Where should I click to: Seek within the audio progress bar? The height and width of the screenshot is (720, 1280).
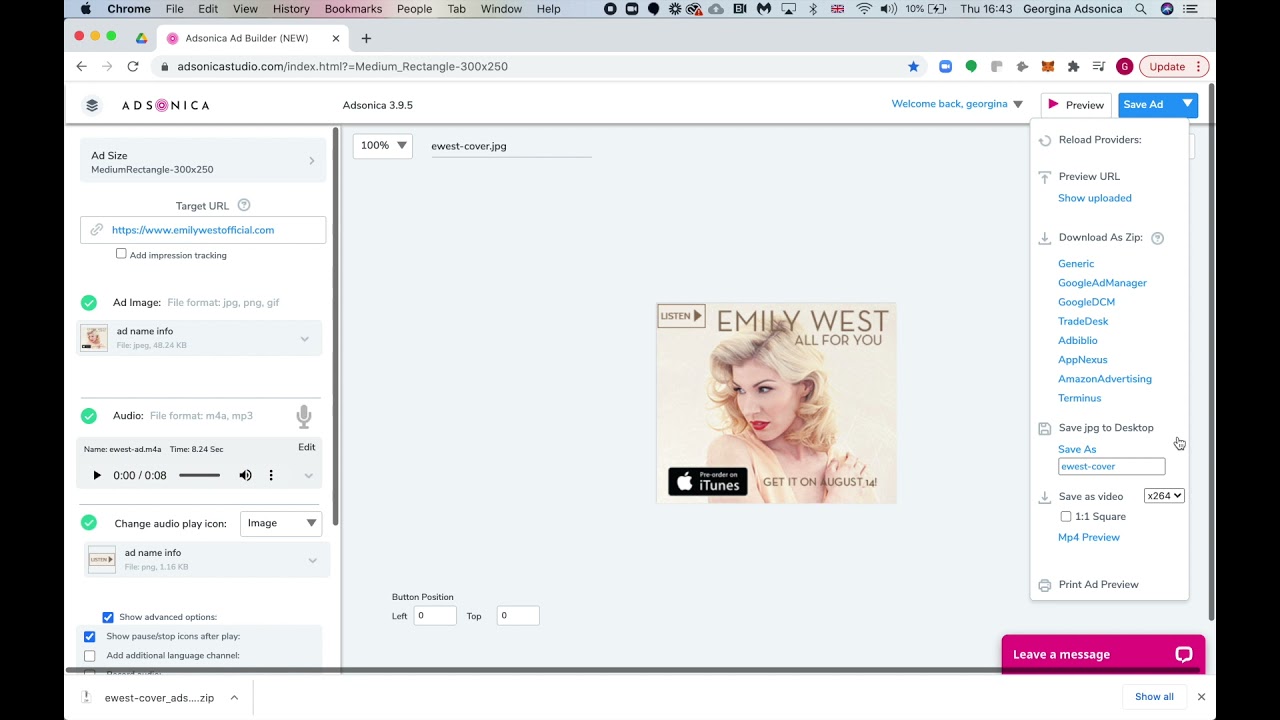(200, 475)
